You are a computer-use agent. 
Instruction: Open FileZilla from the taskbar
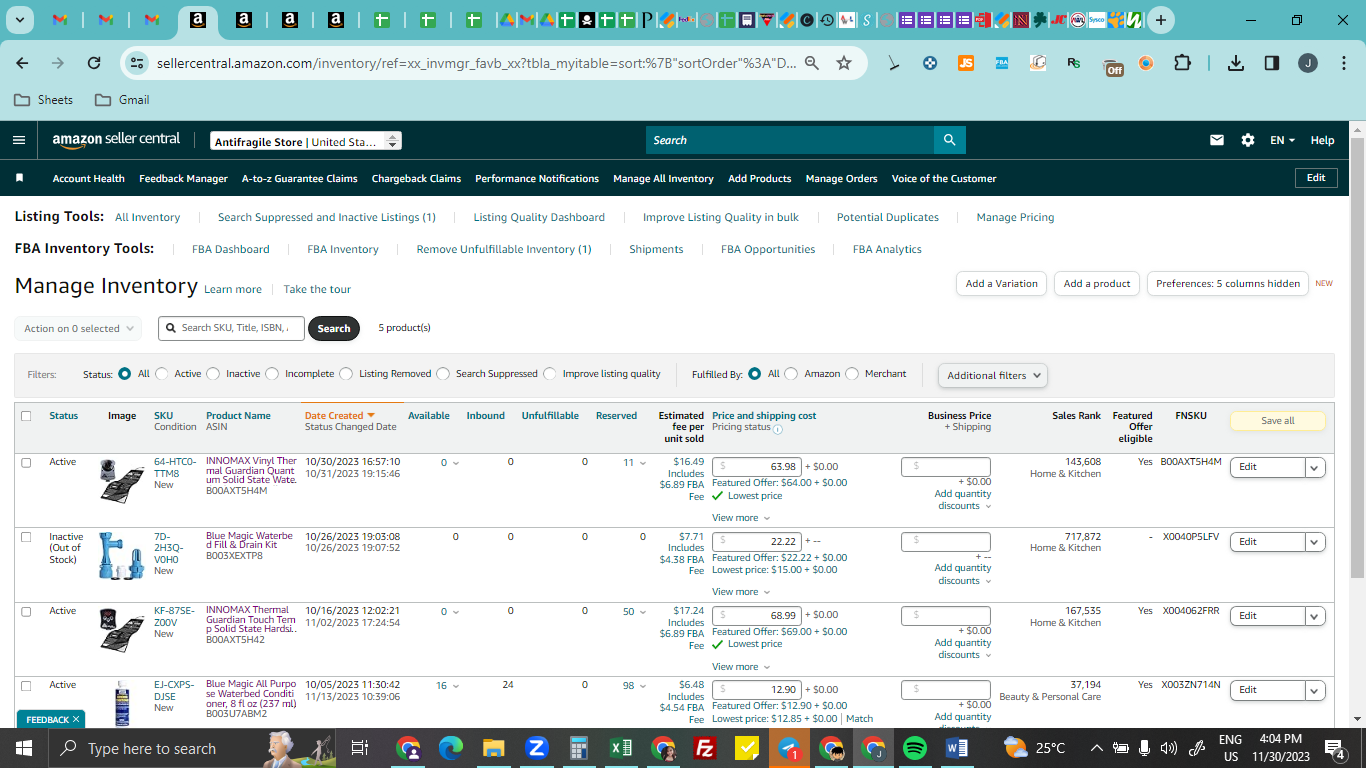click(704, 748)
